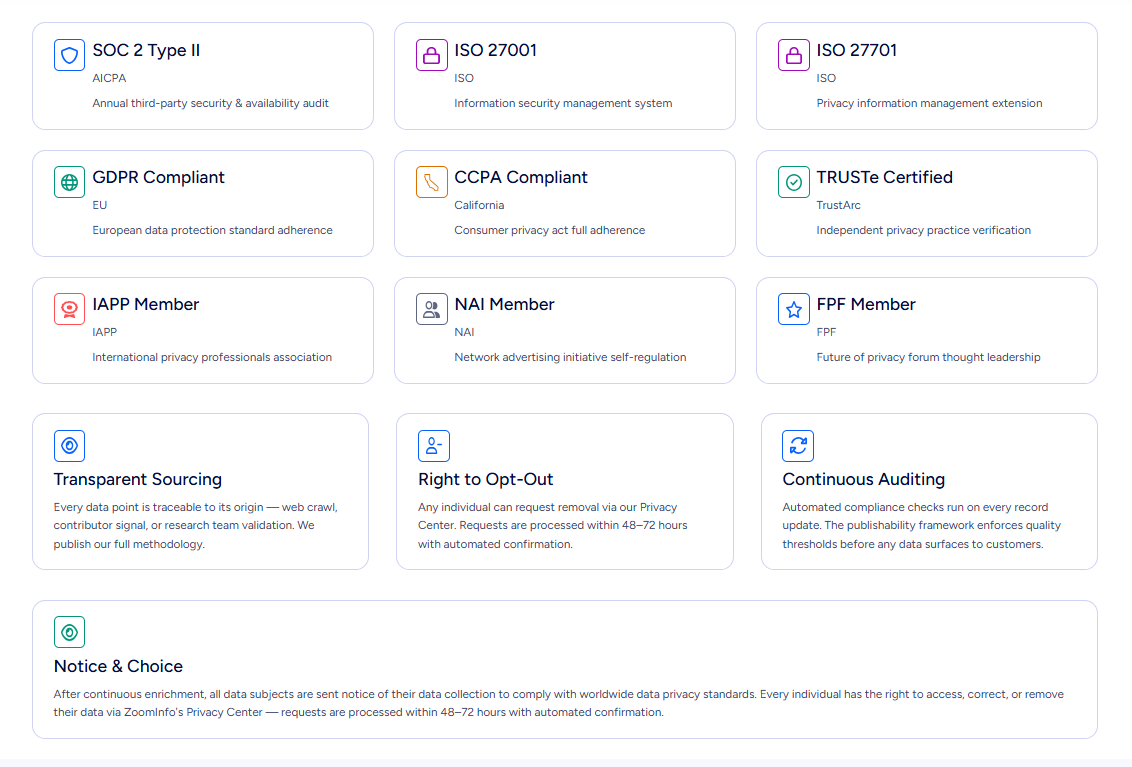The image size is (1132, 767).
Task: Open the GDPR Compliant card title
Action: (x=158, y=177)
